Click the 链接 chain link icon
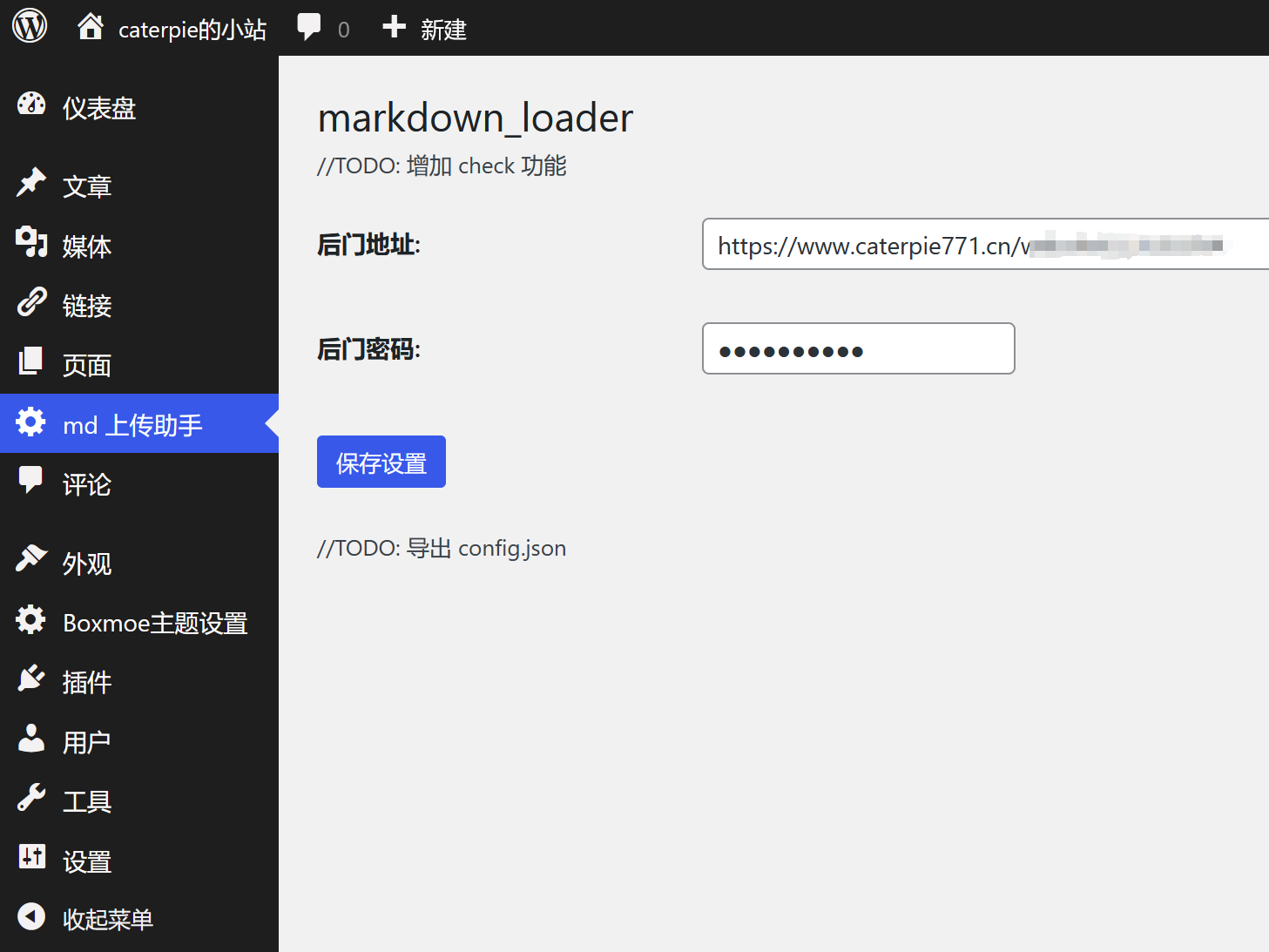Viewport: 1269px width, 952px height. coord(31,302)
